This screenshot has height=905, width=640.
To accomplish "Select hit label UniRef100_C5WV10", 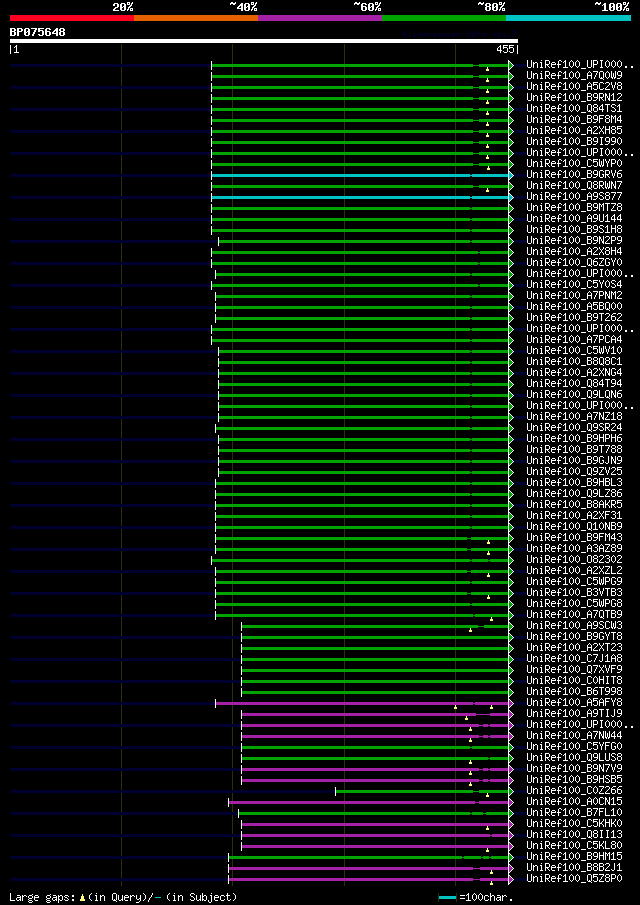I will pos(574,351).
